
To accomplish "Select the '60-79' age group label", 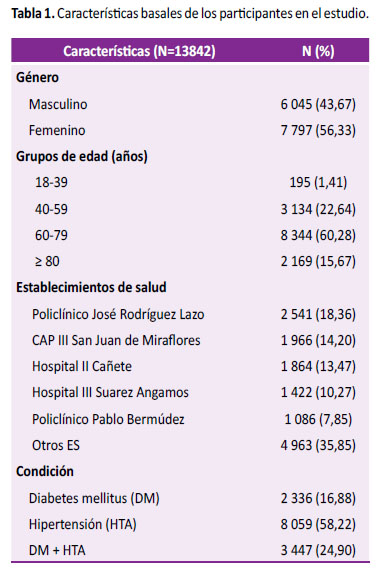I will [x=51, y=235].
